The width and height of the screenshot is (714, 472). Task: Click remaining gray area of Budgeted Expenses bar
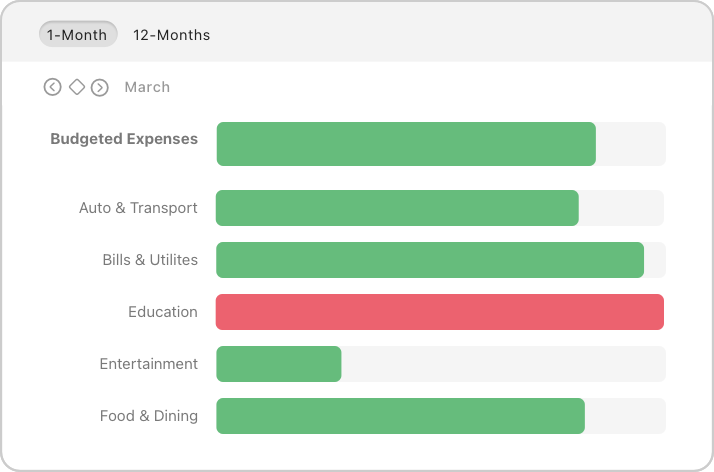point(630,144)
